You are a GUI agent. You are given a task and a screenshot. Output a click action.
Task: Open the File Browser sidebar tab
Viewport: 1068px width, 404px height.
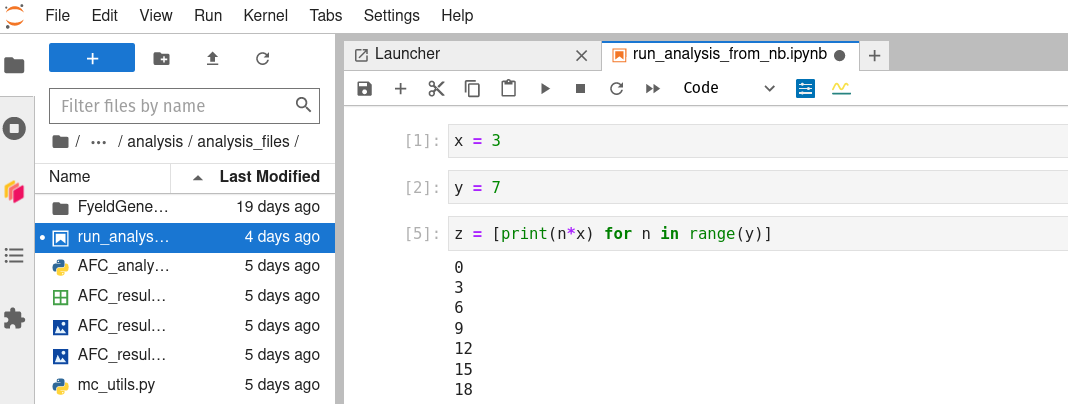coord(14,65)
